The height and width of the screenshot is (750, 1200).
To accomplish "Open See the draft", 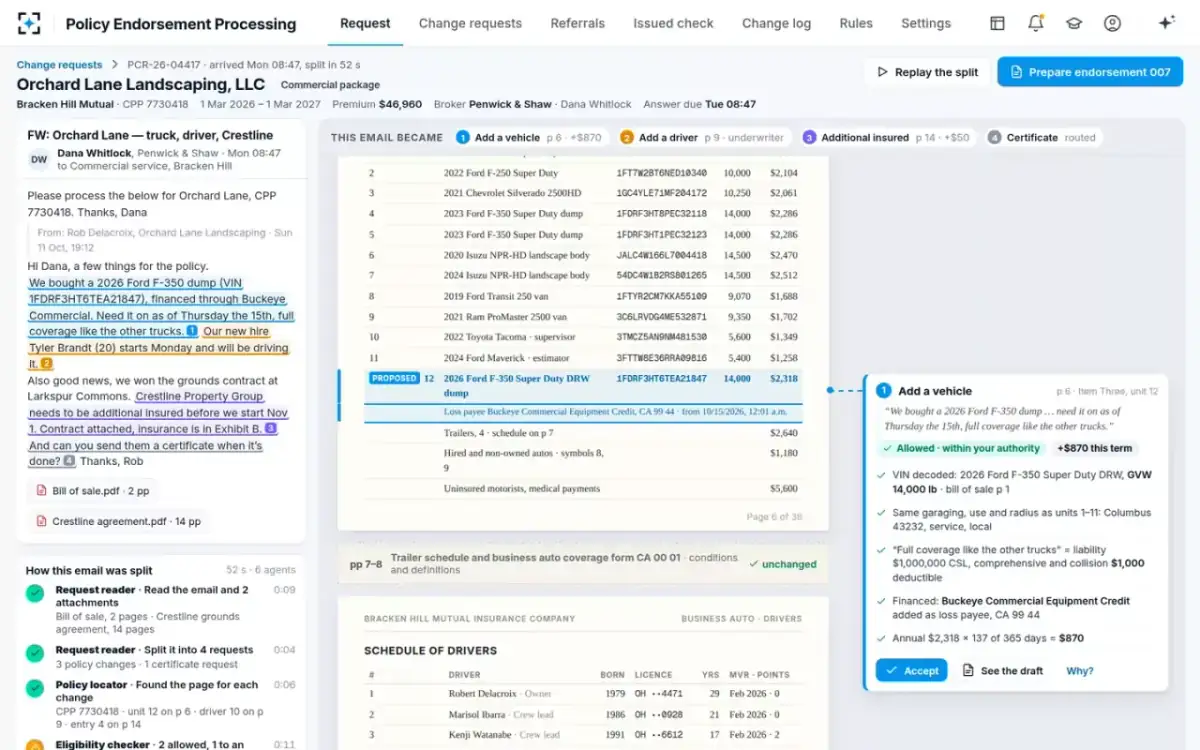I will coord(1003,670).
